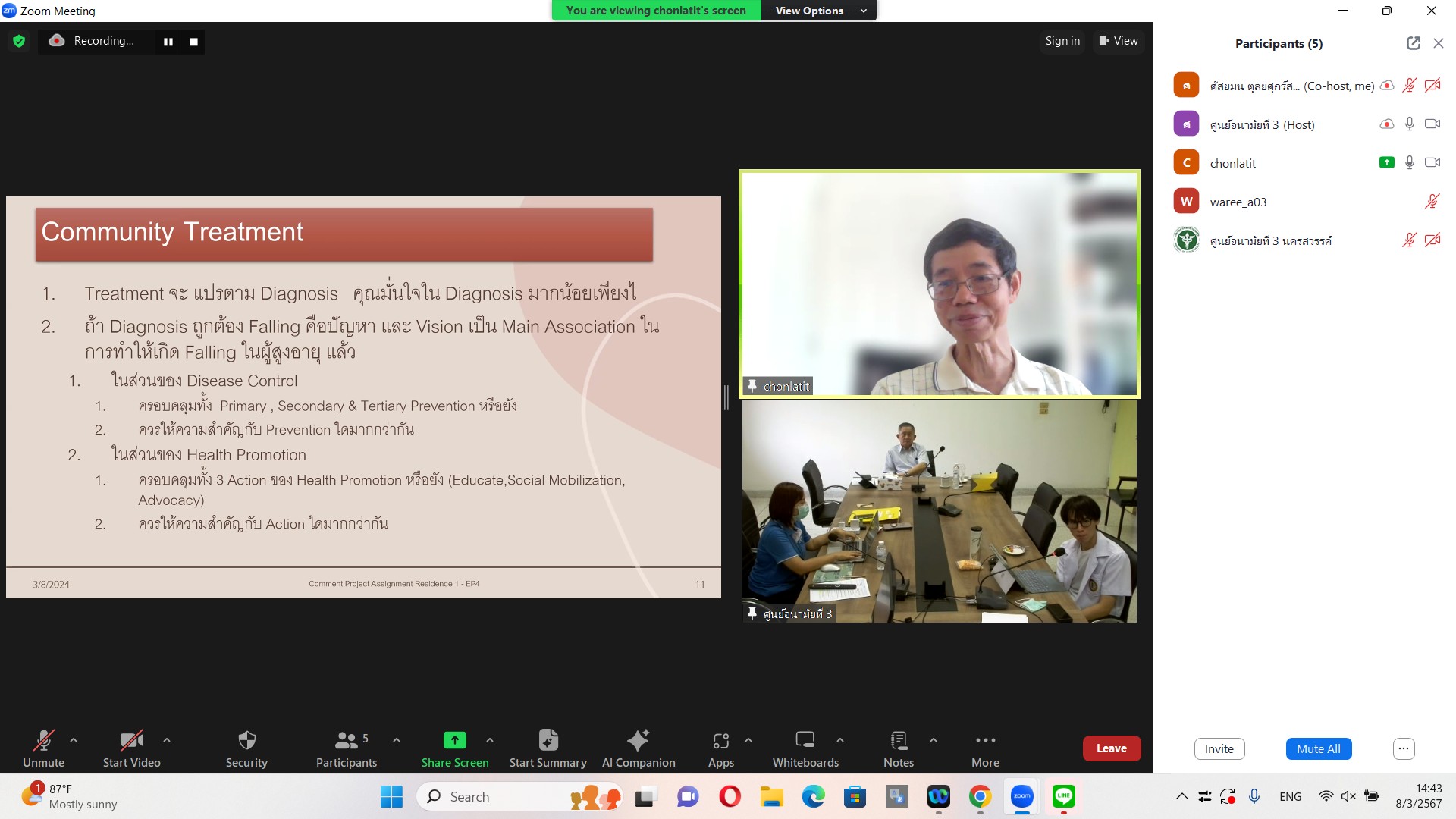
Task: Toggle Start Video camera button
Action: (131, 740)
